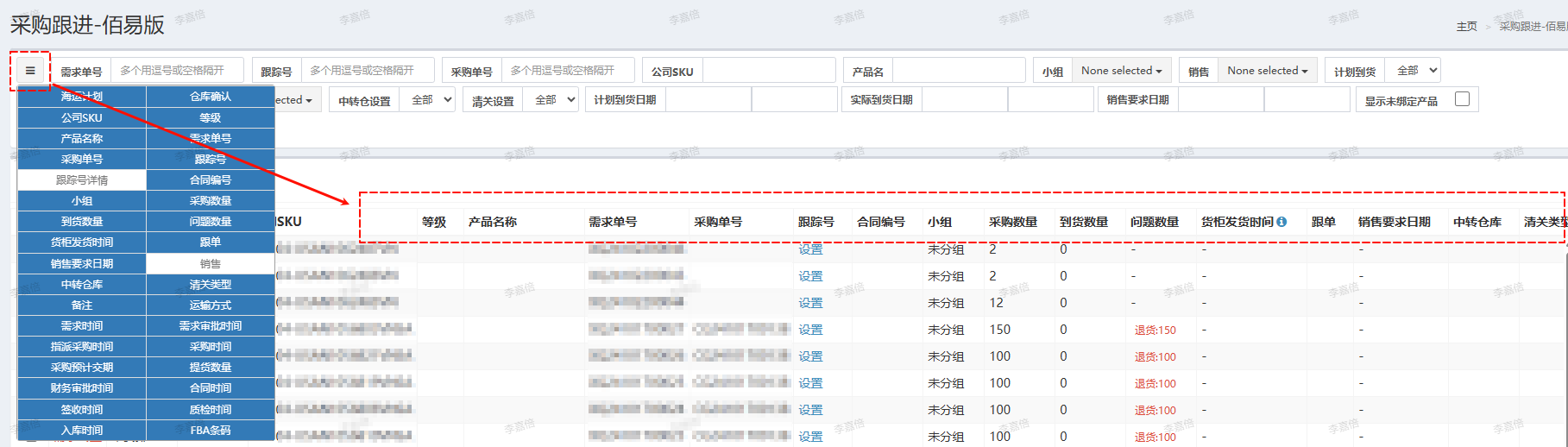Toggle 入库时间 column visibility
Screen dimensions: 1568x447
coord(82,431)
